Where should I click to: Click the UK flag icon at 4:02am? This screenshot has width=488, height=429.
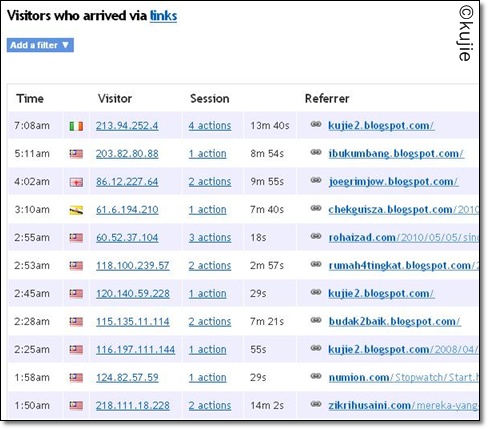(76, 182)
